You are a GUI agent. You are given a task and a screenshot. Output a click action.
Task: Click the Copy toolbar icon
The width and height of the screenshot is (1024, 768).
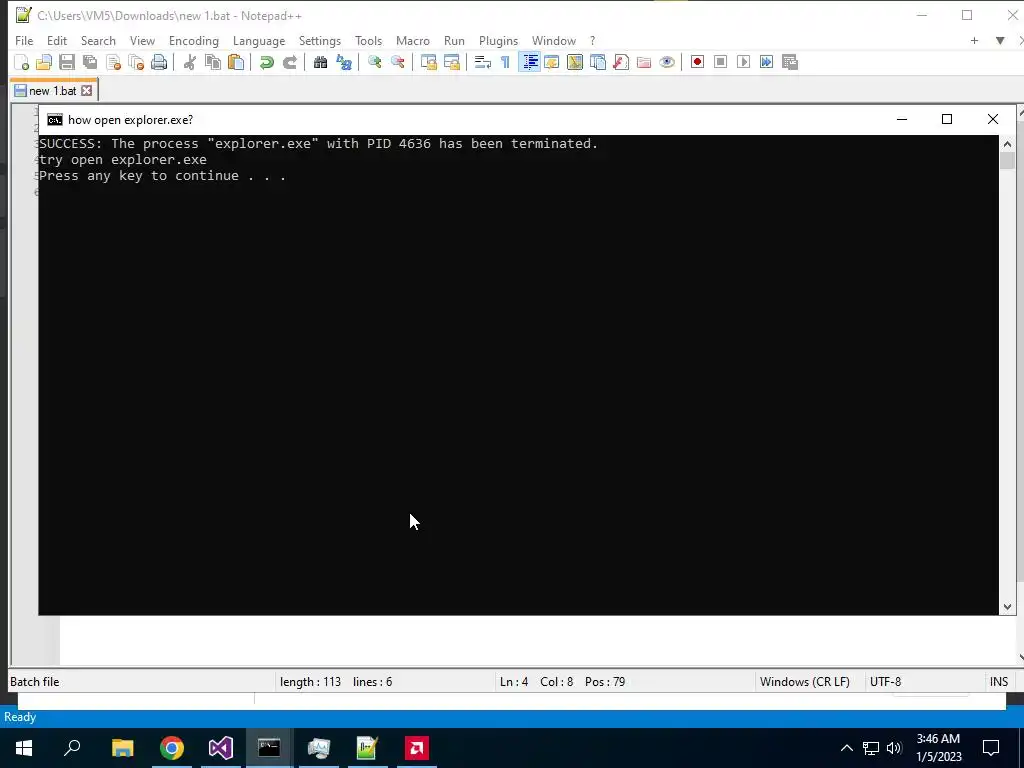click(213, 62)
